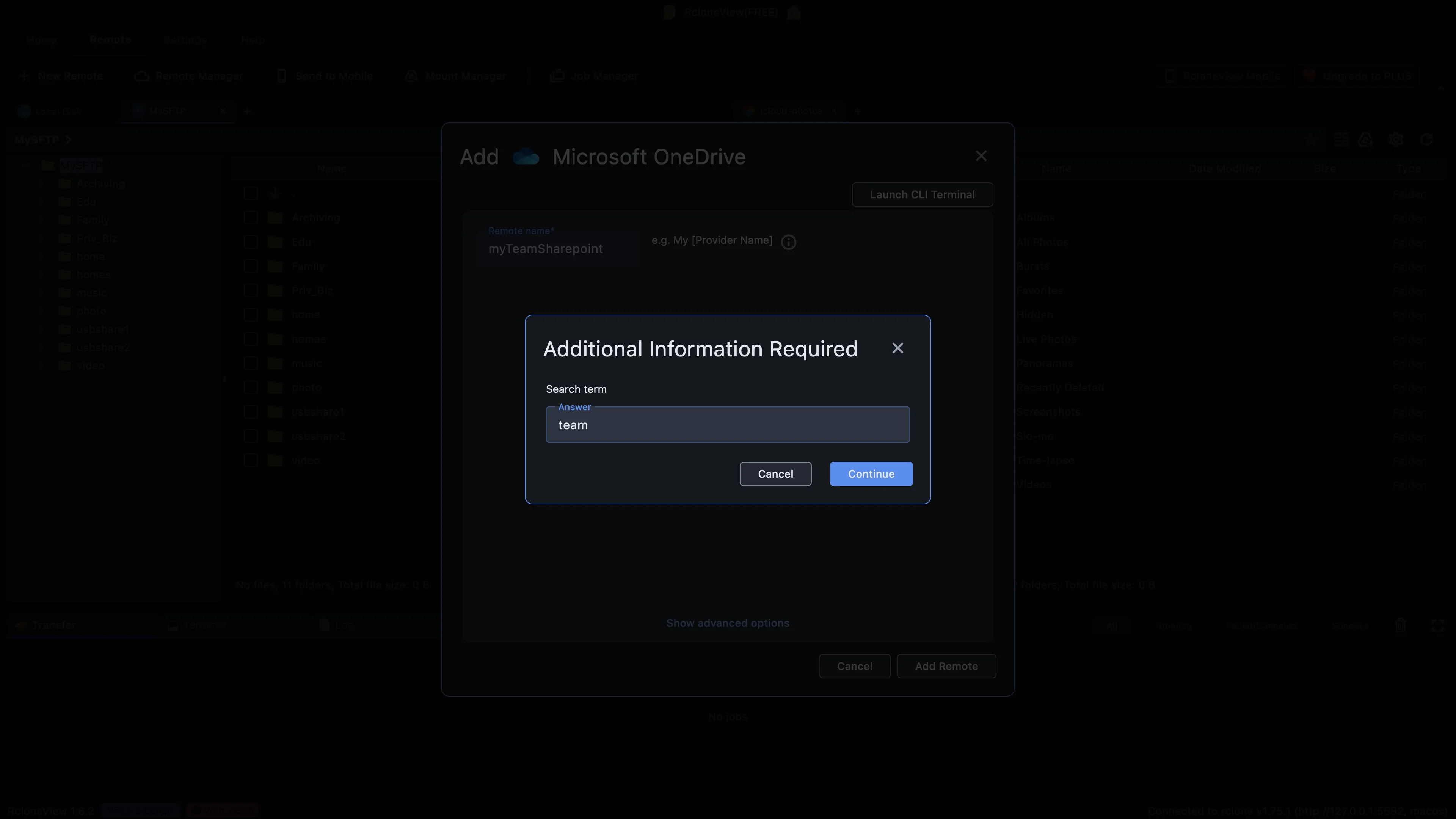
Task: Tick the checkbox next to music folder
Action: [250, 364]
